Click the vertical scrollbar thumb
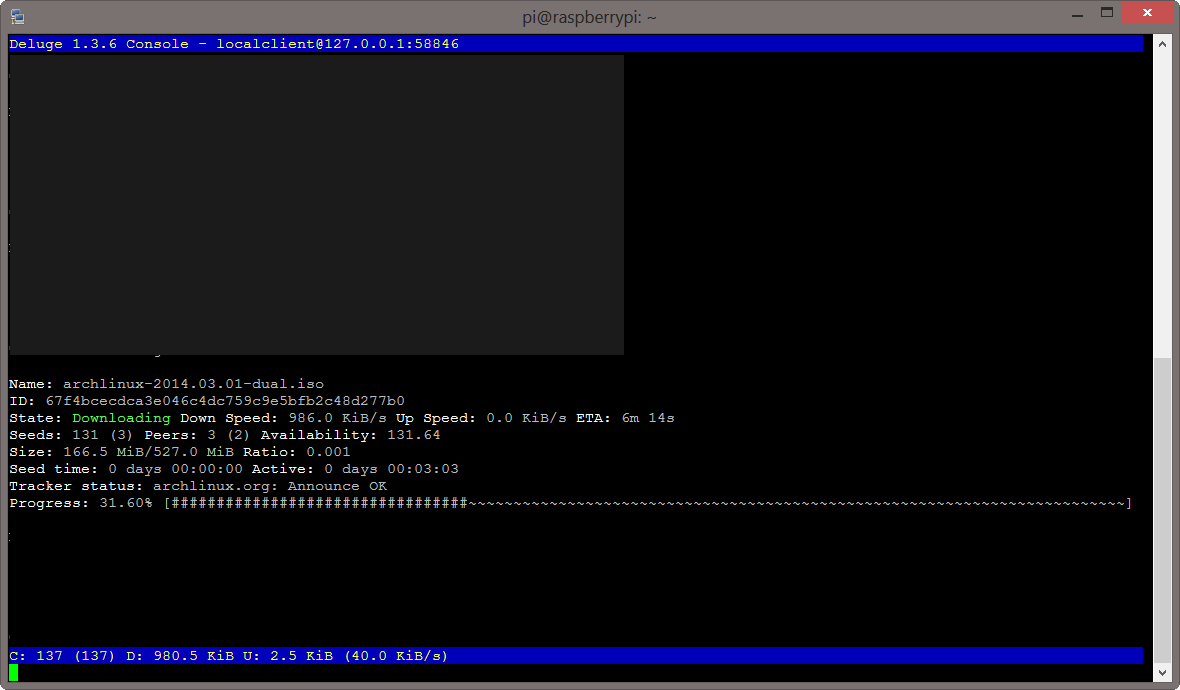 point(1162,509)
